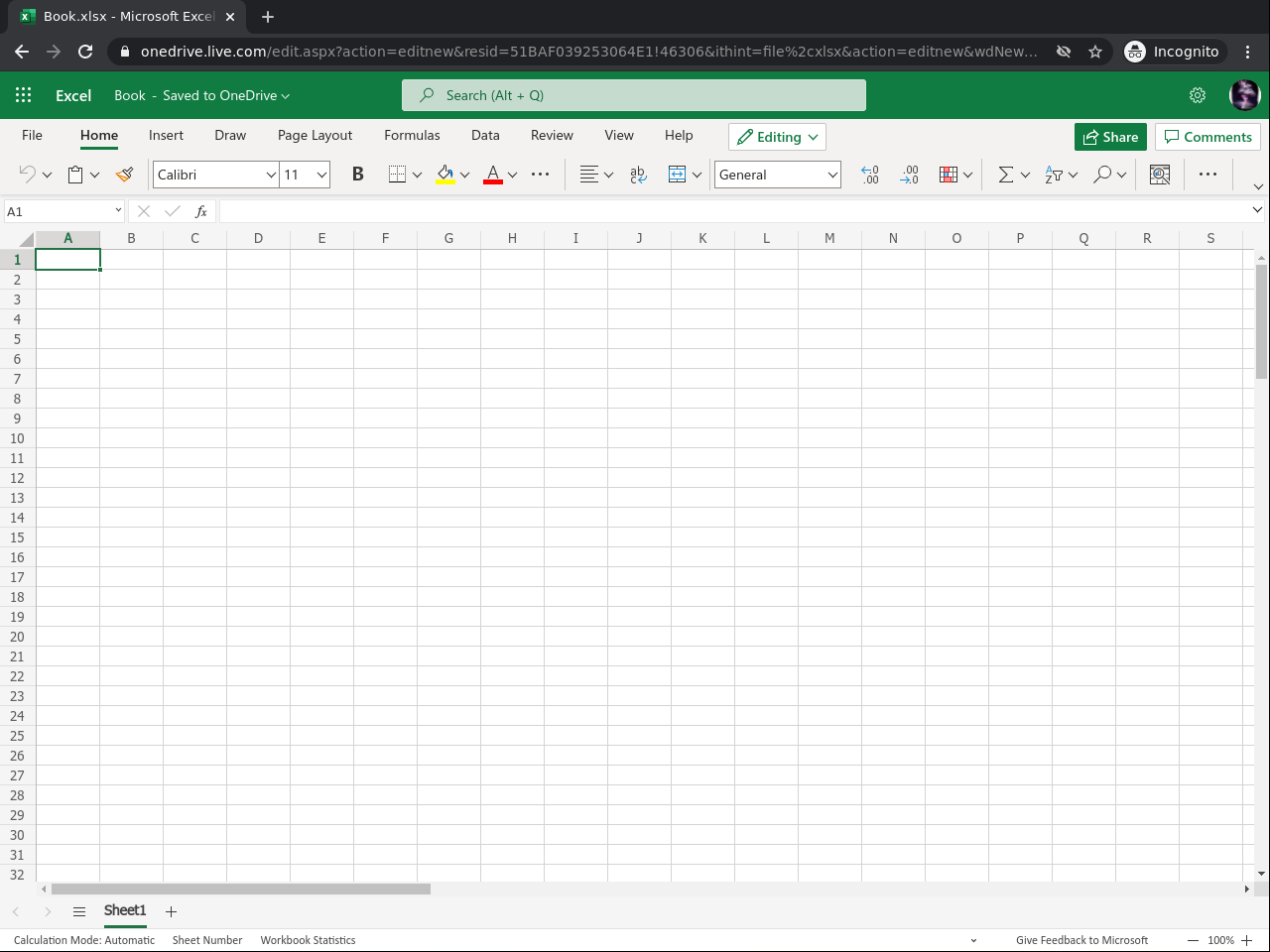The width and height of the screenshot is (1270, 952).
Task: Open the Calibri font name dropdown
Action: click(x=271, y=176)
